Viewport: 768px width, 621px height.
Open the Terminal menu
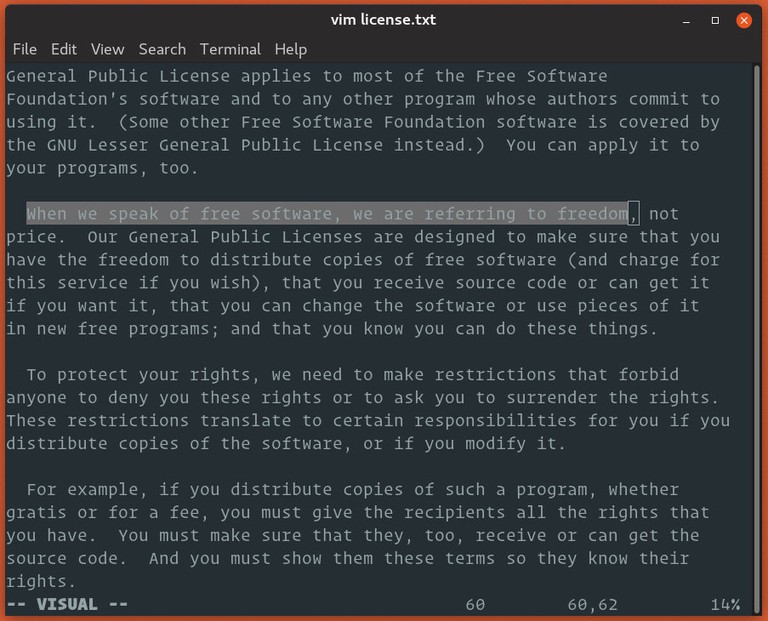point(230,49)
